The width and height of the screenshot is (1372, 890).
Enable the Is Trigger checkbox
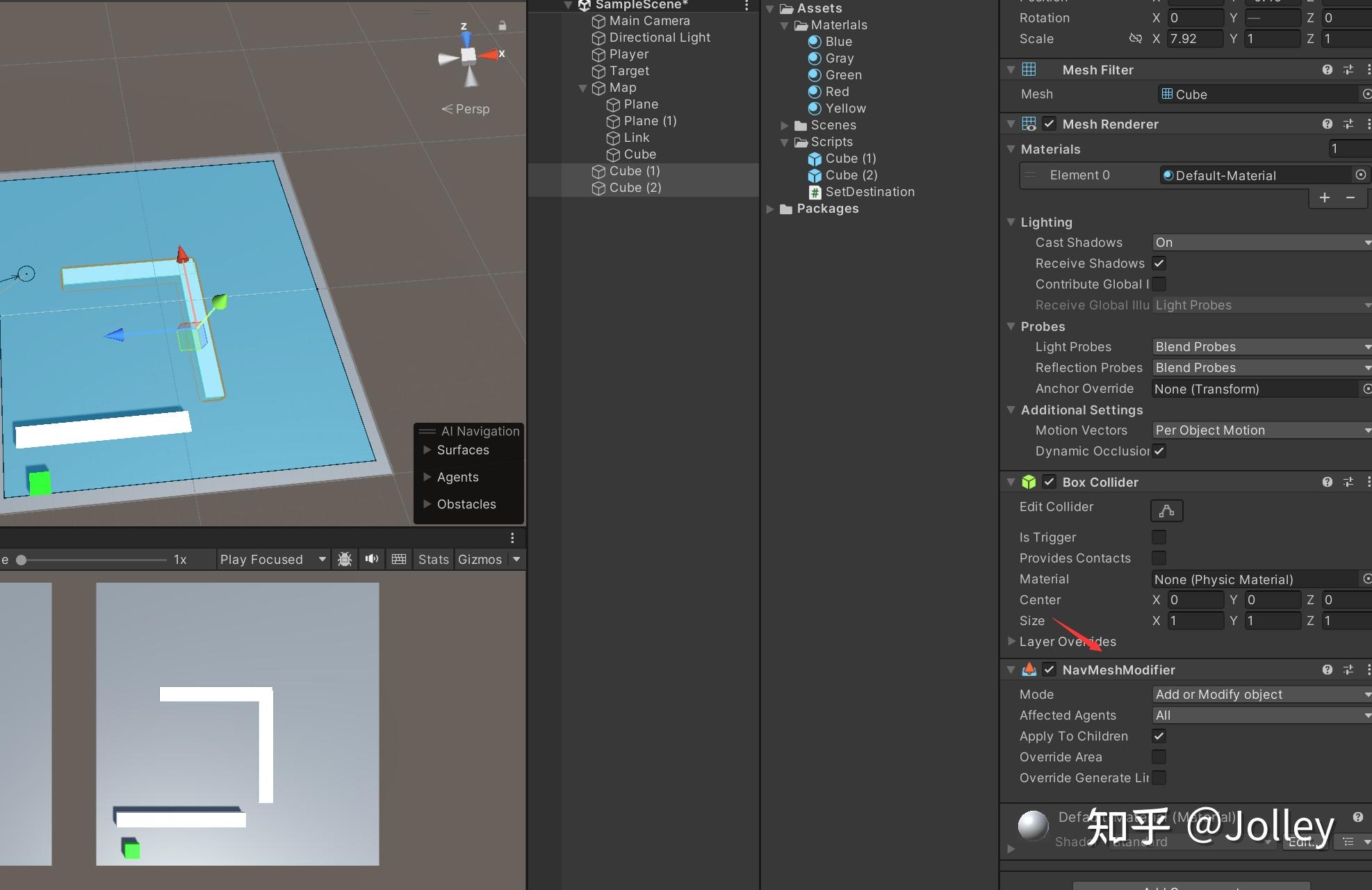pos(1159,537)
